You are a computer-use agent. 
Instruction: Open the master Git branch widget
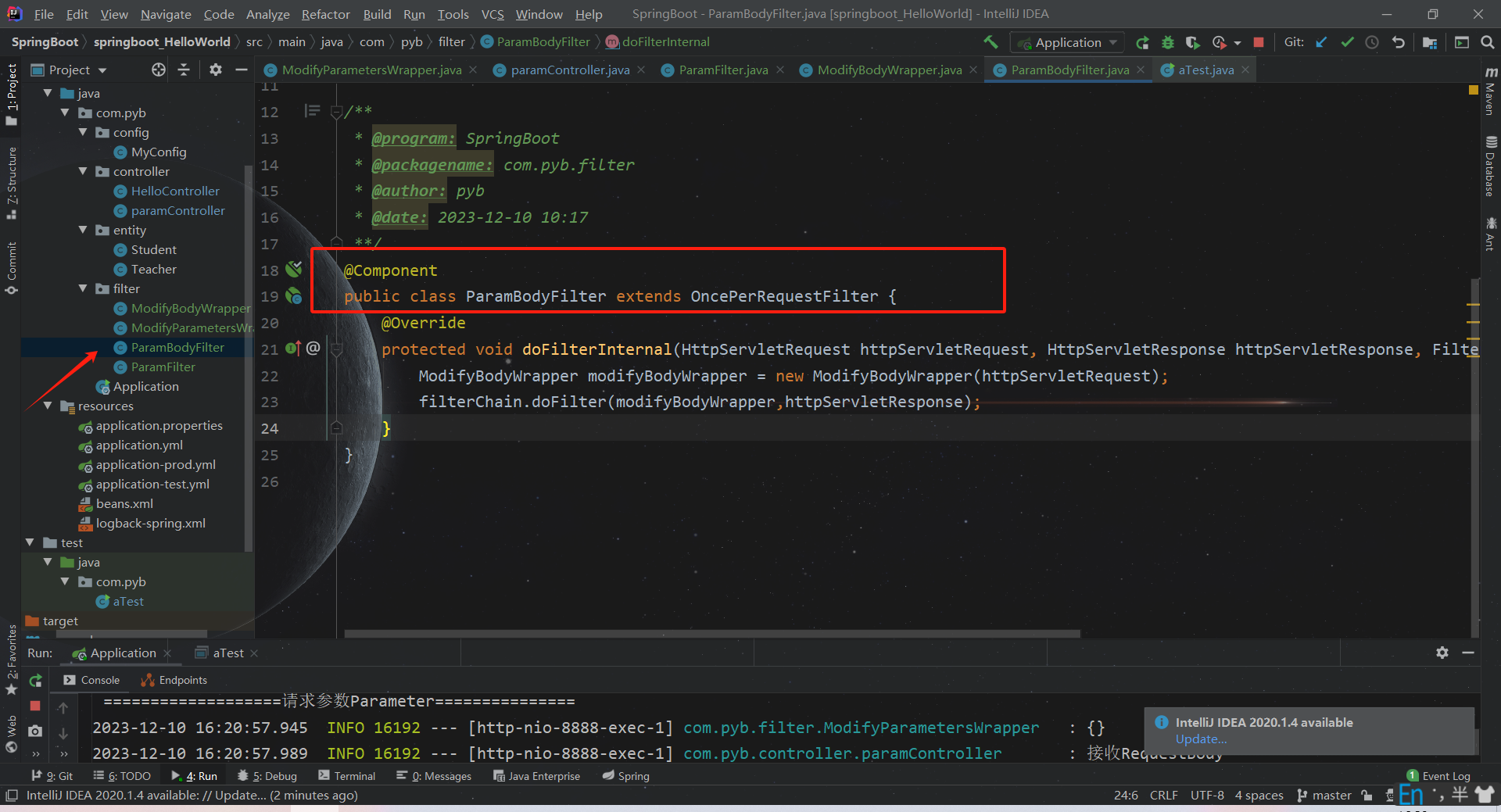(x=1324, y=796)
